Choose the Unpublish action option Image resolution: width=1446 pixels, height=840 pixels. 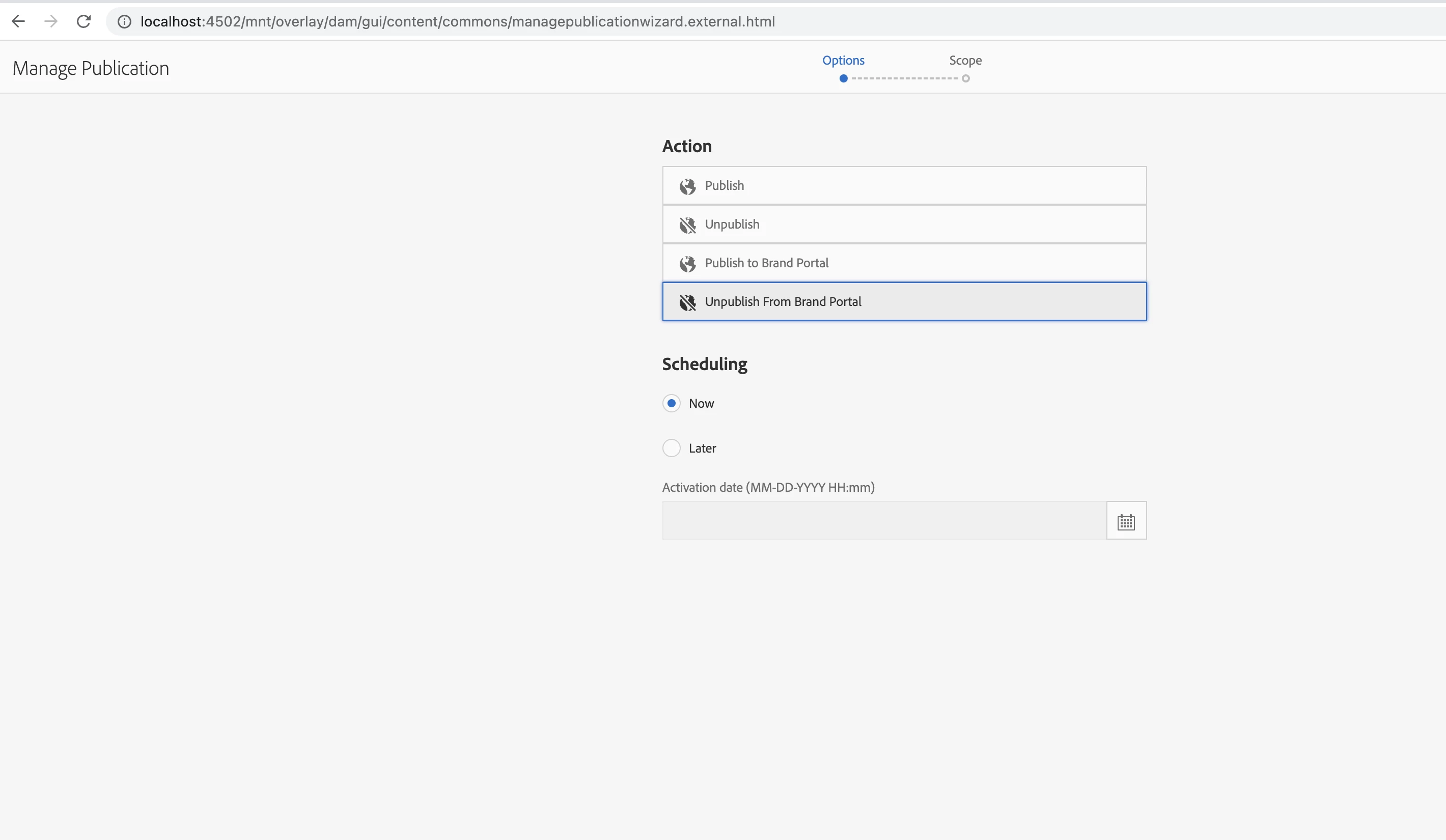click(904, 225)
